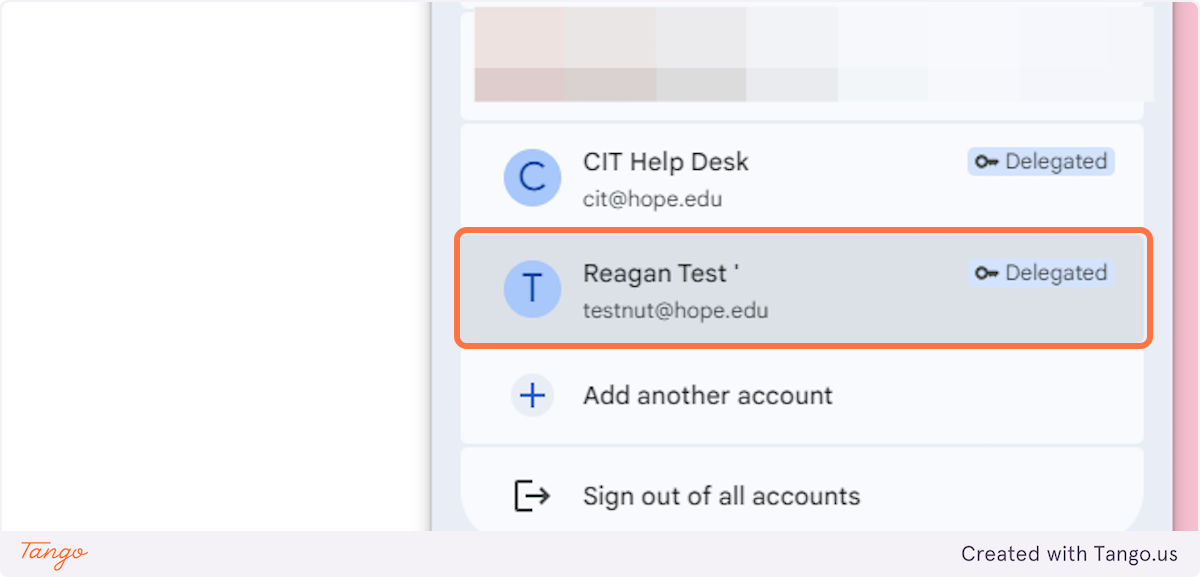The width and height of the screenshot is (1200, 577).
Task: Switch to the CIT Help Desk account name
Action: coord(665,162)
